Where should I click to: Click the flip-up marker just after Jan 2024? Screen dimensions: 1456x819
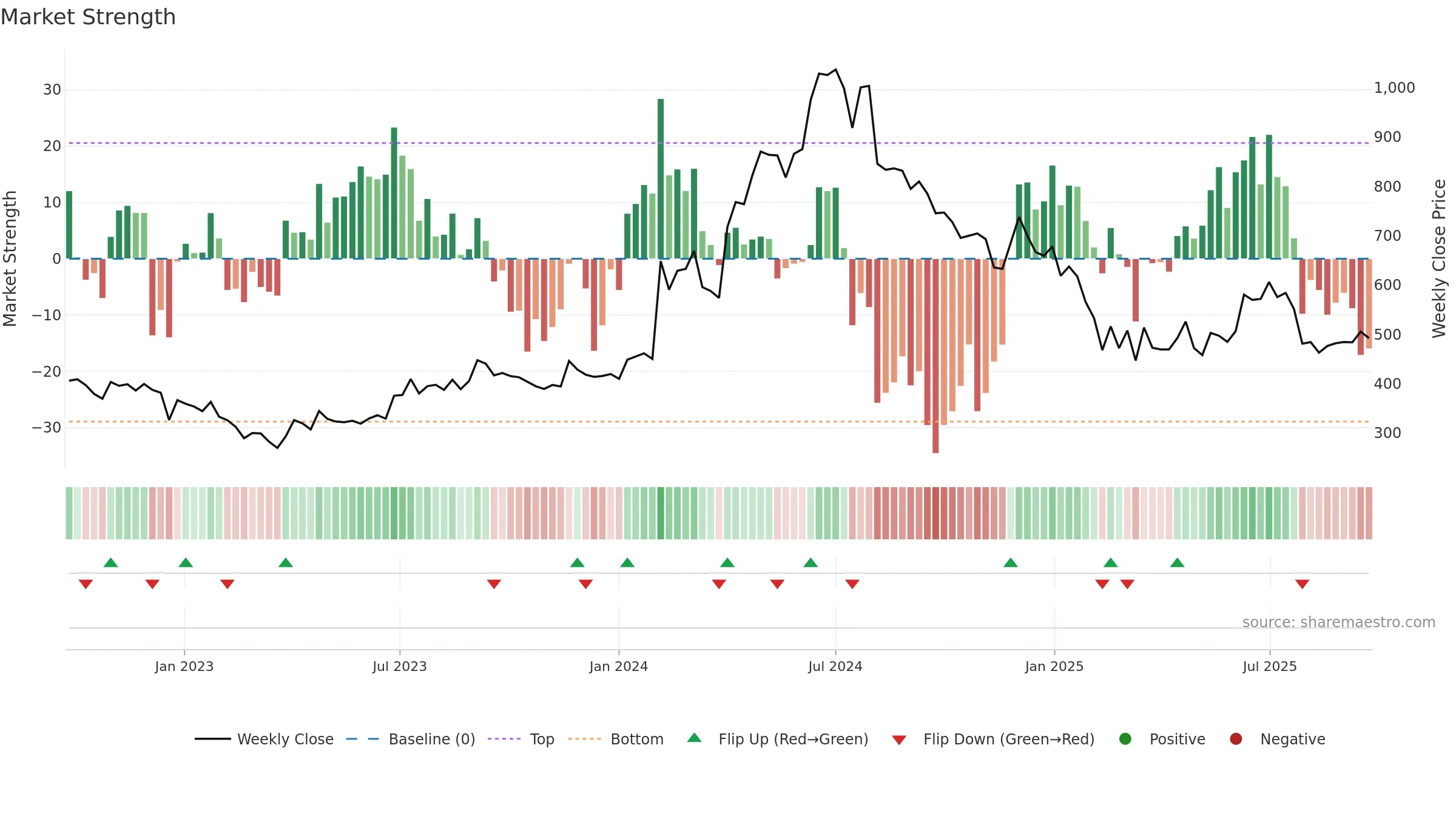[627, 562]
